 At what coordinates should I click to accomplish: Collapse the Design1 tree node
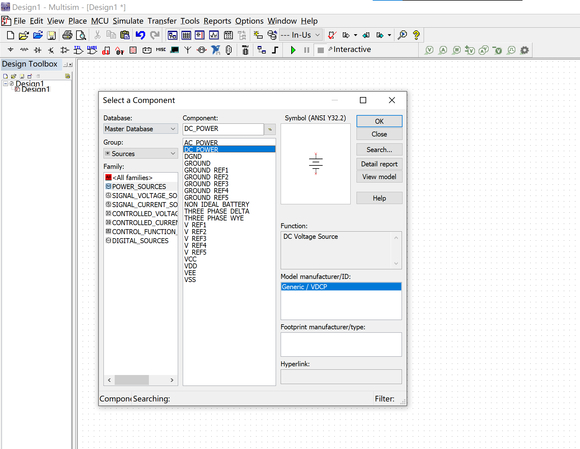coord(5,84)
